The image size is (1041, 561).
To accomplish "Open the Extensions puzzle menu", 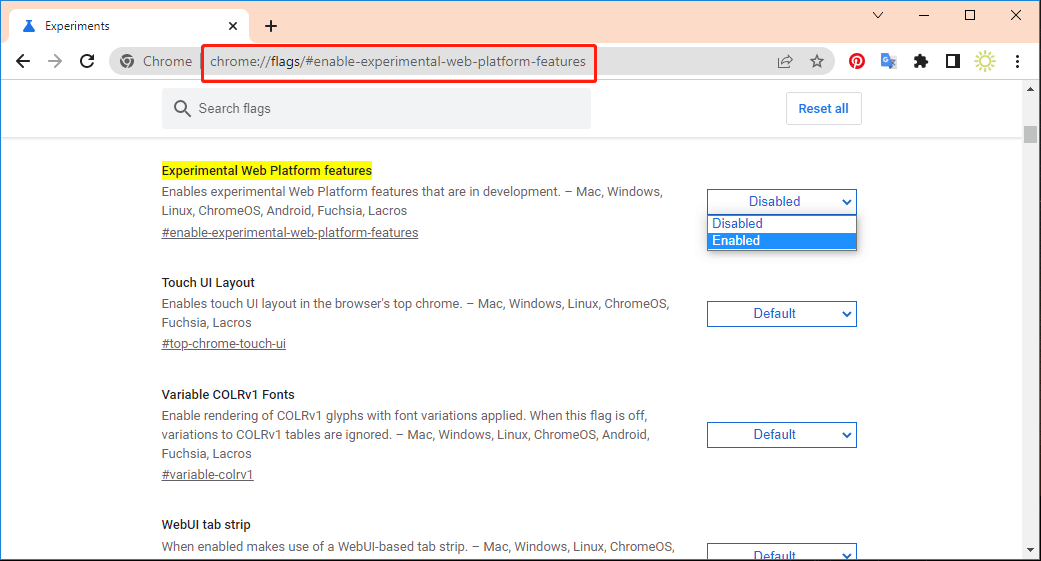I will tap(921, 61).
